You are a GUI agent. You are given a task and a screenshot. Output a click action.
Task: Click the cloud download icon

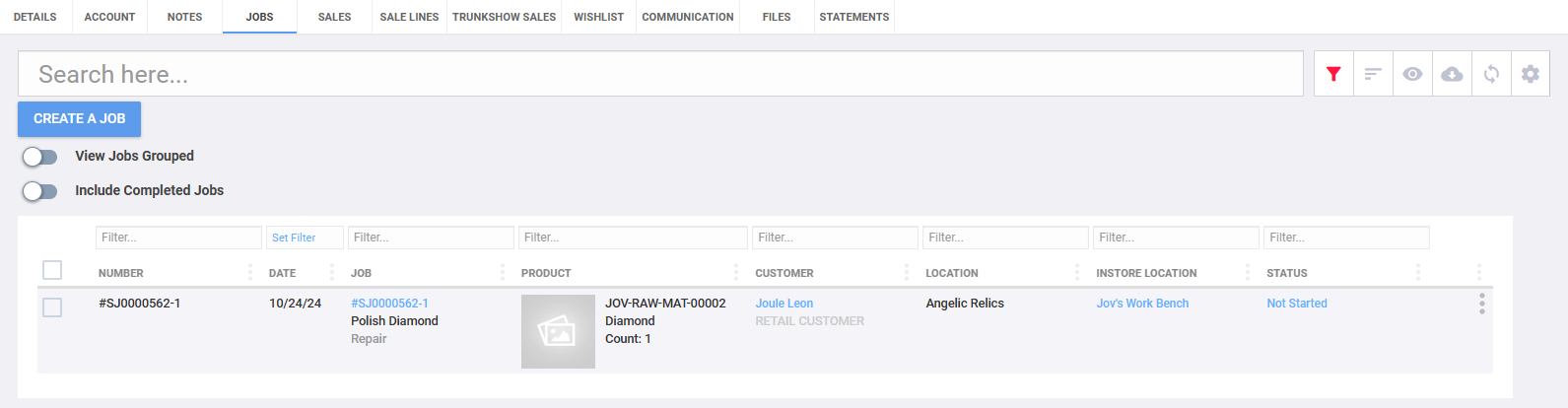(x=1452, y=74)
